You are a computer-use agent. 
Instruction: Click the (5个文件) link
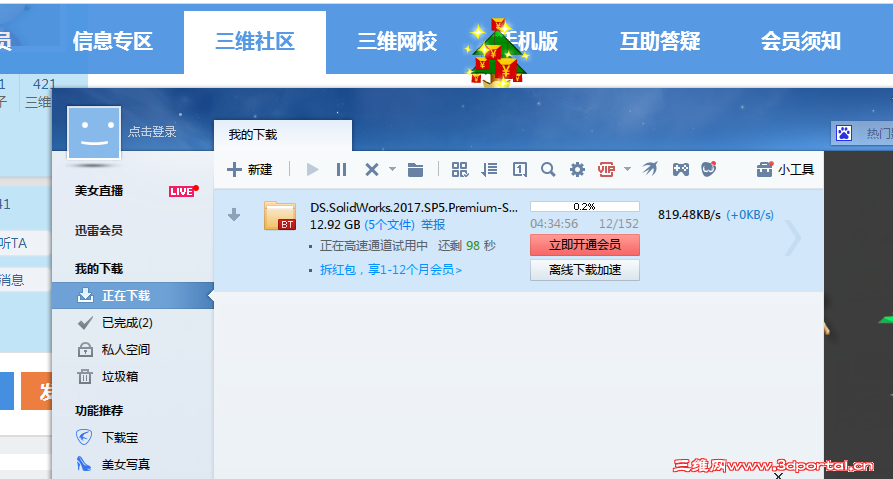(390, 225)
